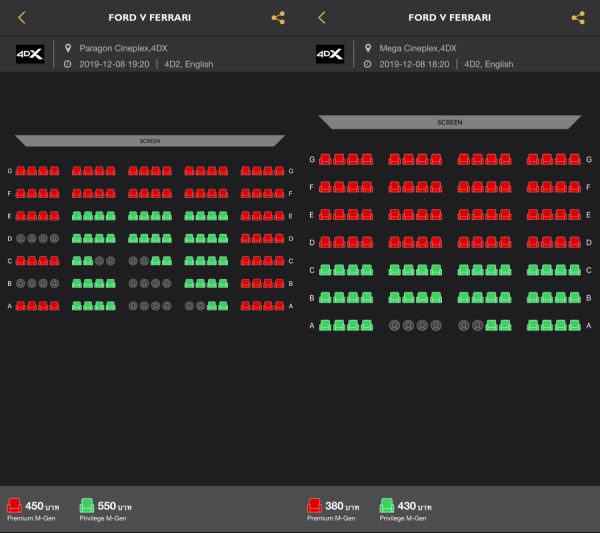The width and height of the screenshot is (600, 533).
Task: Tap leftmost gray taken seat in Paragon row D
Action: click(x=21, y=238)
